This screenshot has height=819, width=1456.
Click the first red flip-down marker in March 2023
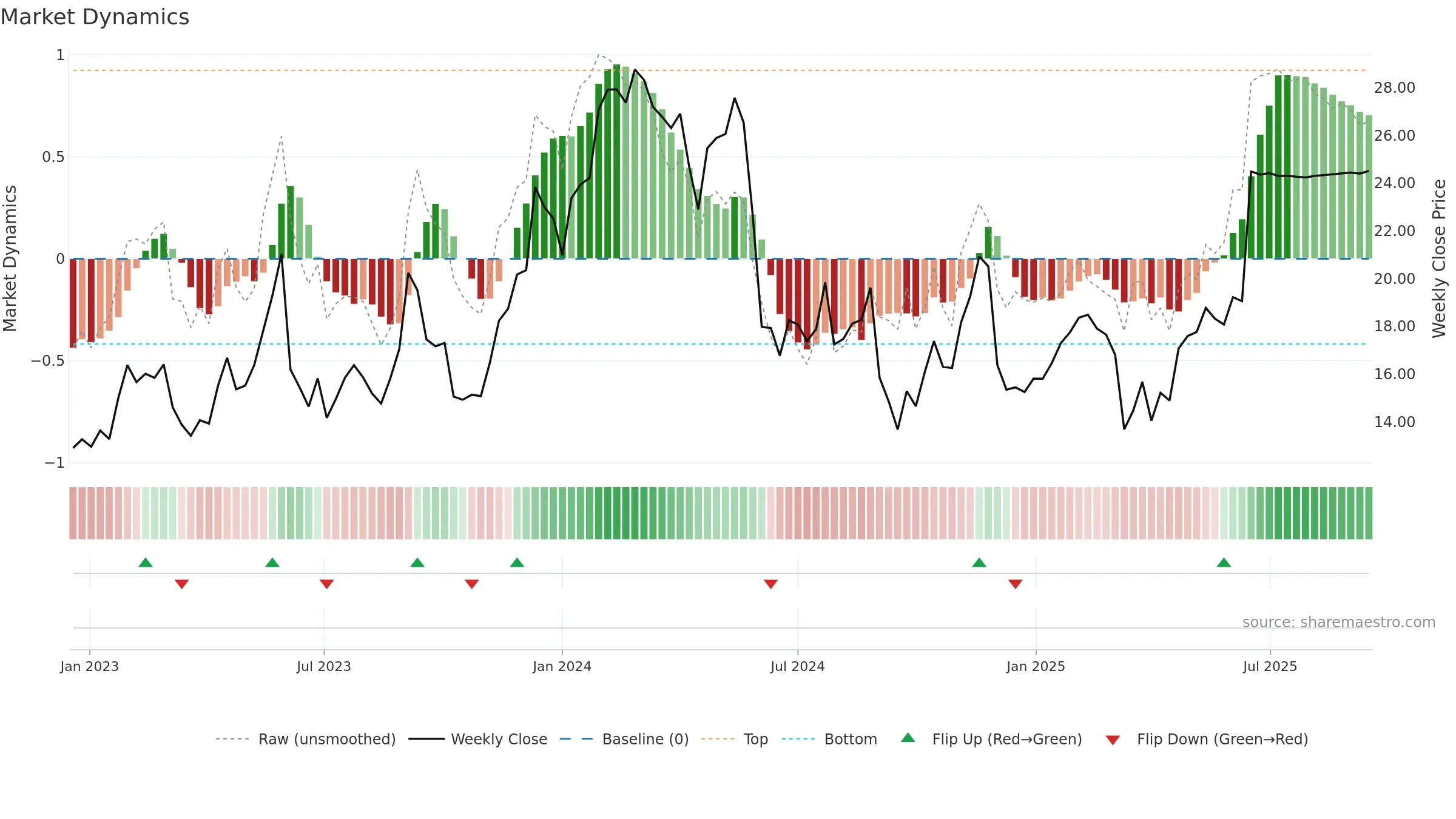182,584
